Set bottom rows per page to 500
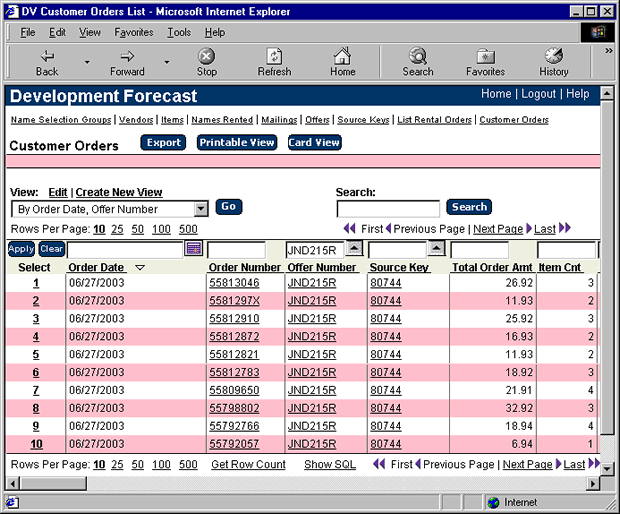 point(188,465)
